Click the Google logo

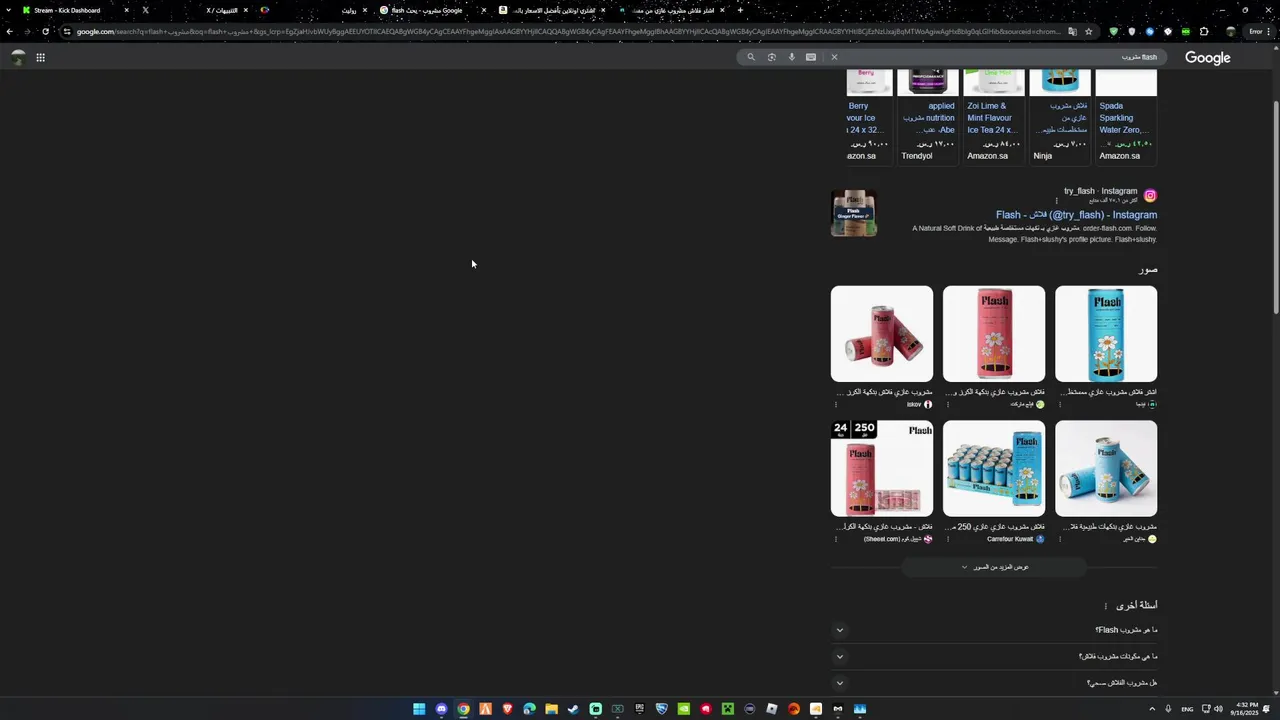tap(1207, 58)
